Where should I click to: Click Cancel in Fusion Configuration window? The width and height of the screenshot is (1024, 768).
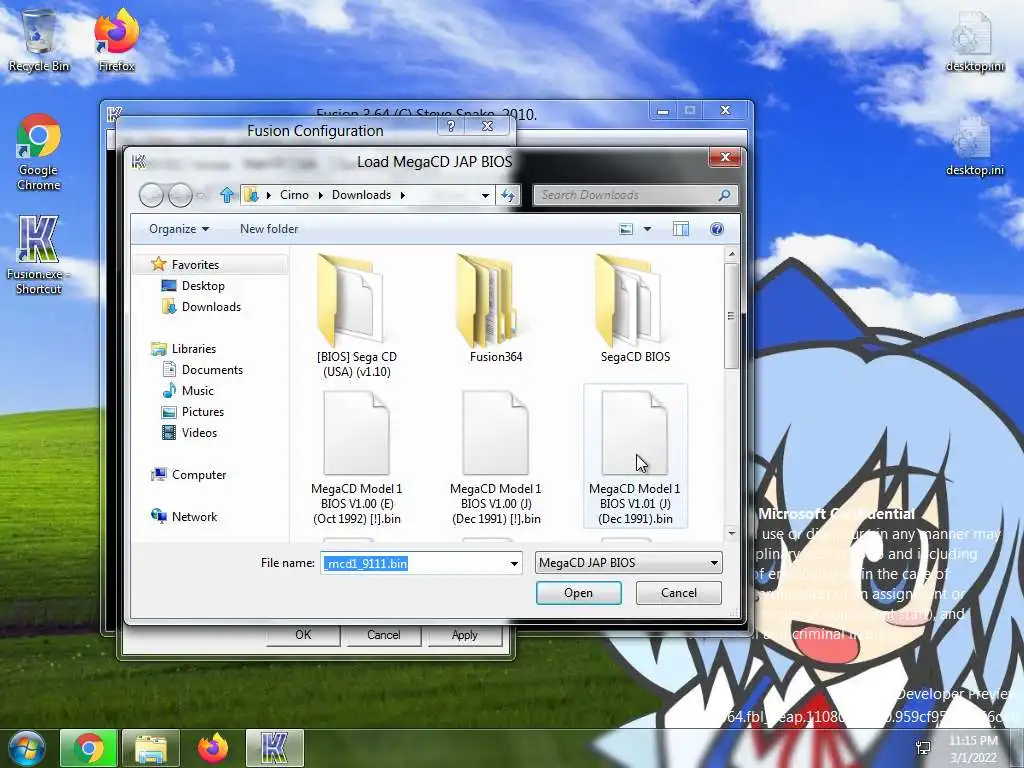[383, 635]
